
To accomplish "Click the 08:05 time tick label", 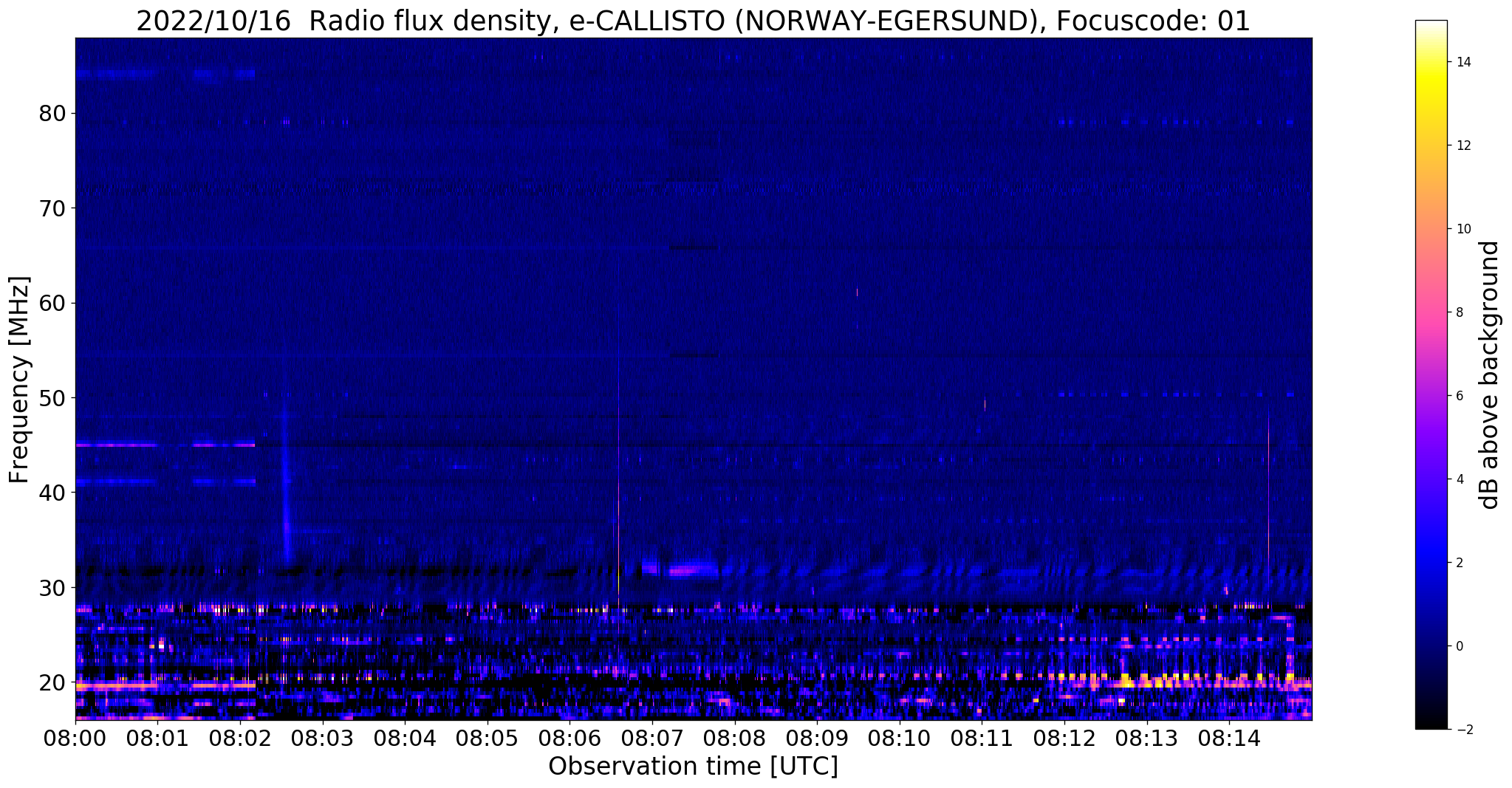I will 488,738.
